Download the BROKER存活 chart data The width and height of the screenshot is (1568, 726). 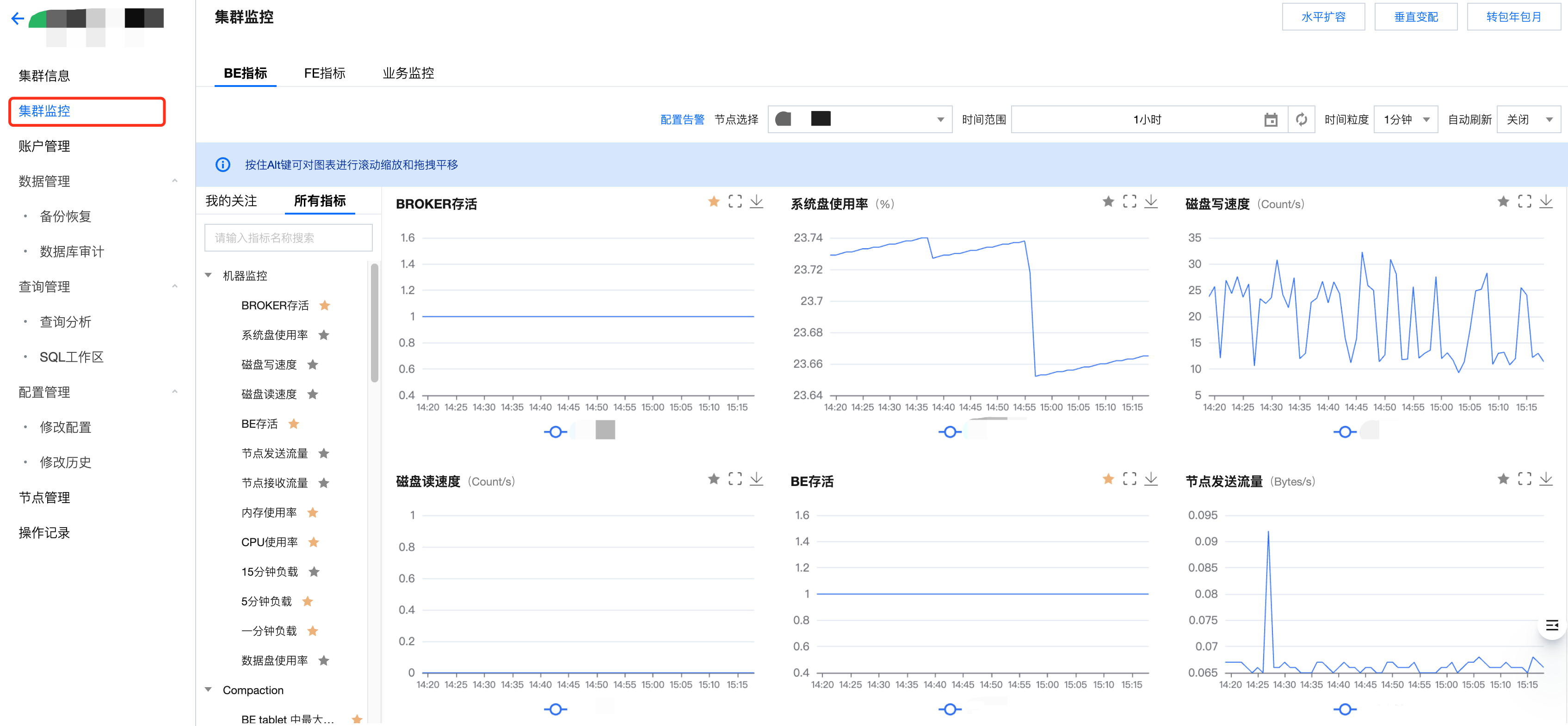coord(756,202)
